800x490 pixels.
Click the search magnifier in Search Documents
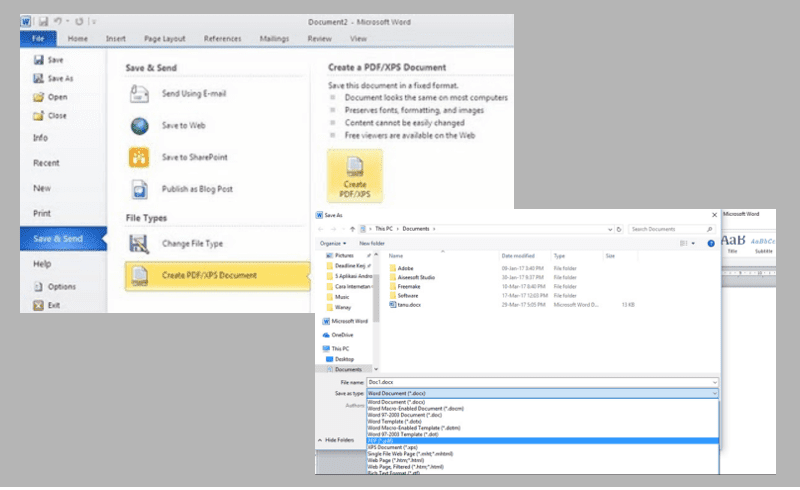click(709, 229)
